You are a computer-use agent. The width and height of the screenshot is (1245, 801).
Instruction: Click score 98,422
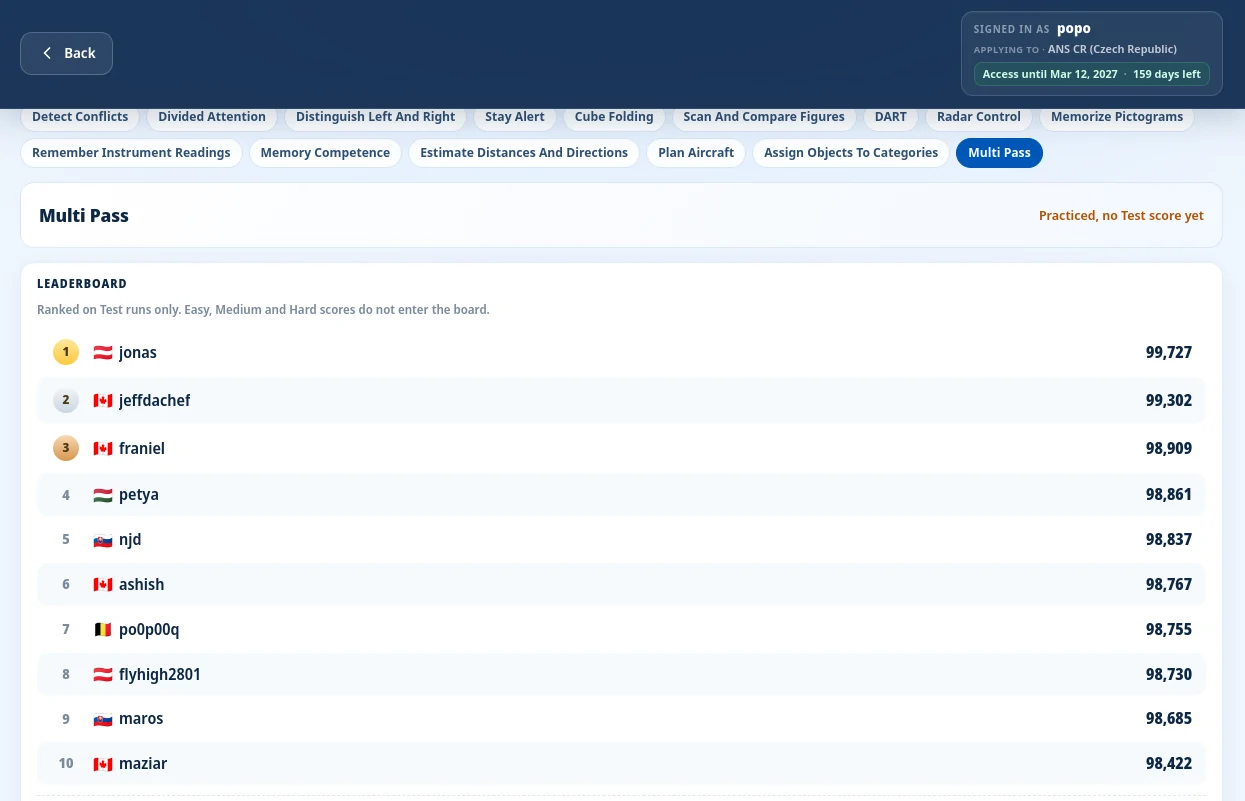coord(1169,763)
